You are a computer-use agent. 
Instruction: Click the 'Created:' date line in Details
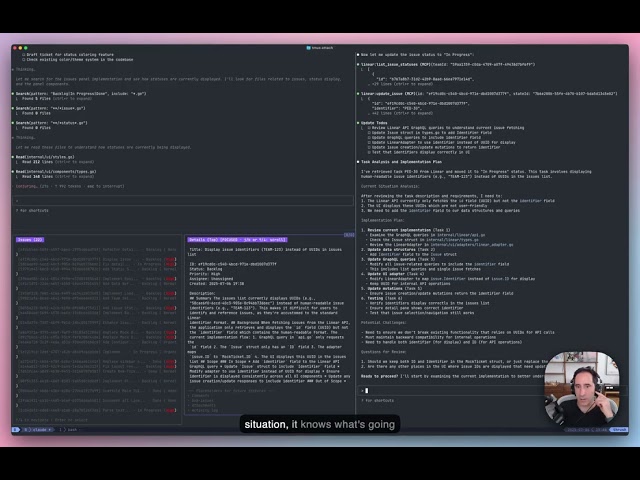point(216,284)
